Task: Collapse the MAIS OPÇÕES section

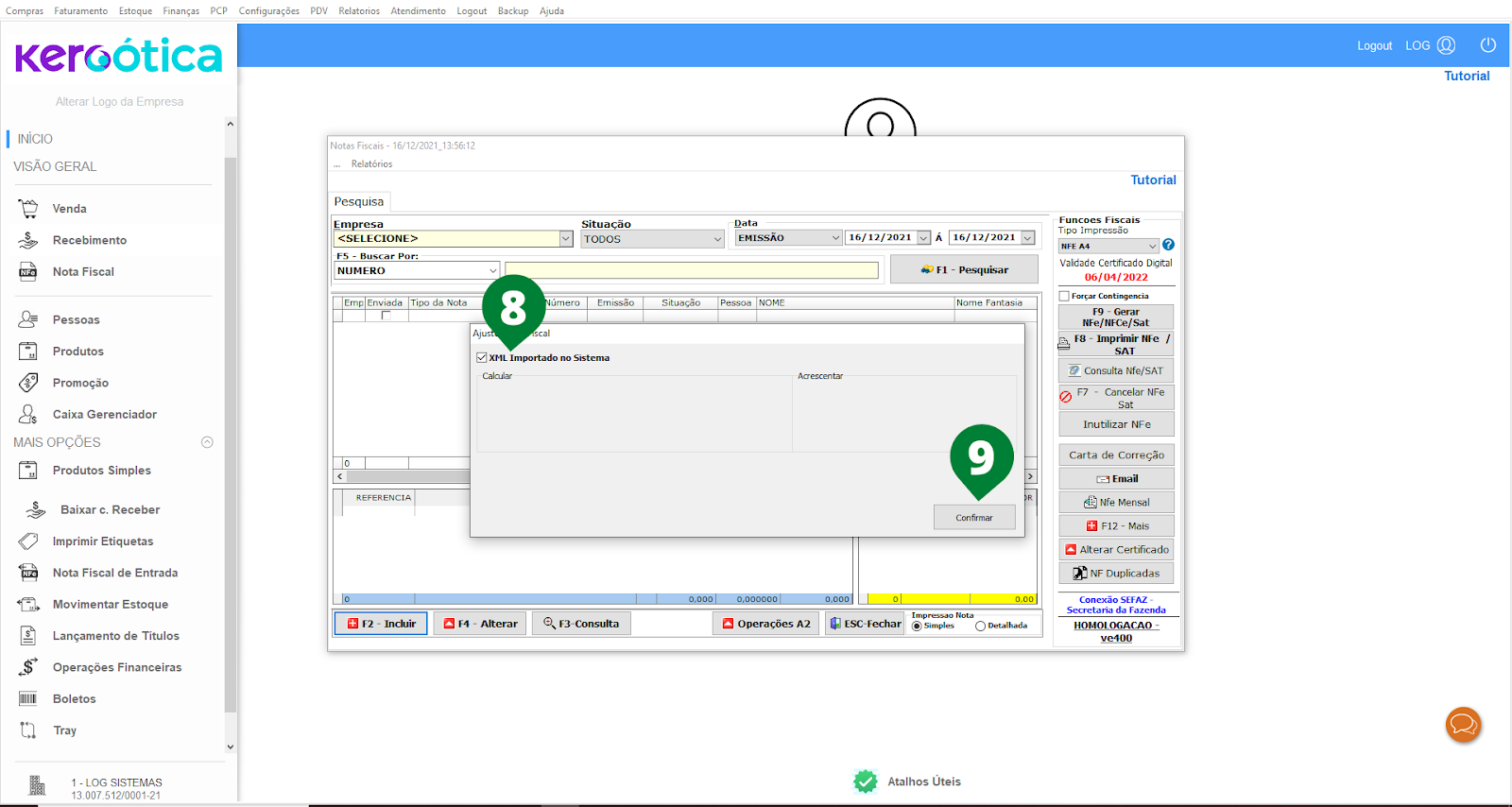Action: [207, 442]
